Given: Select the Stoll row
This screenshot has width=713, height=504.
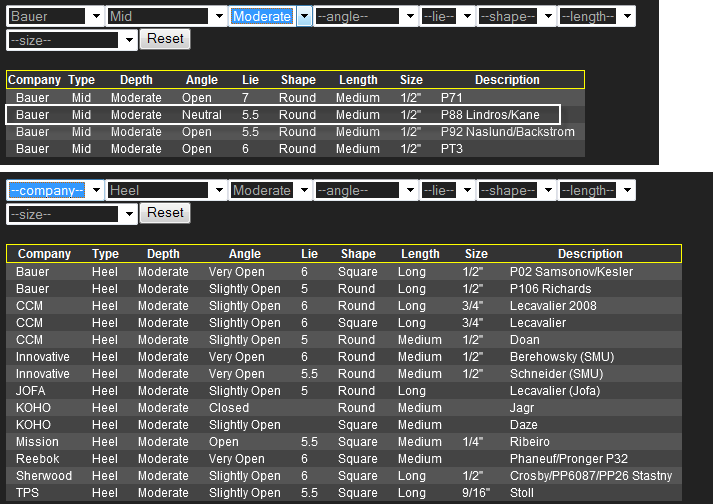Looking at the screenshot, I should pyautogui.click(x=344, y=493).
